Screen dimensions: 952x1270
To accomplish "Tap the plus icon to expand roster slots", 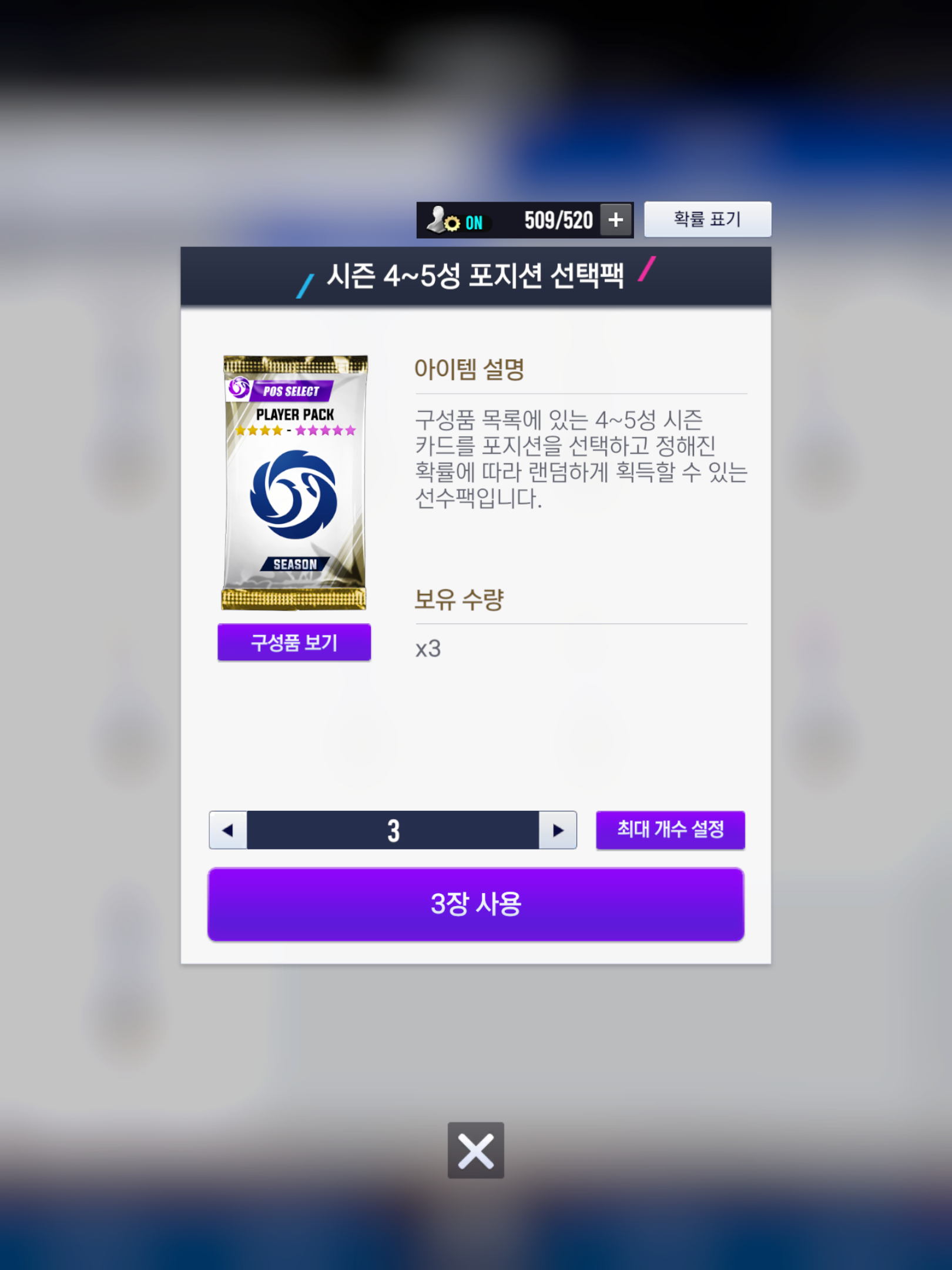I will tap(616, 220).
